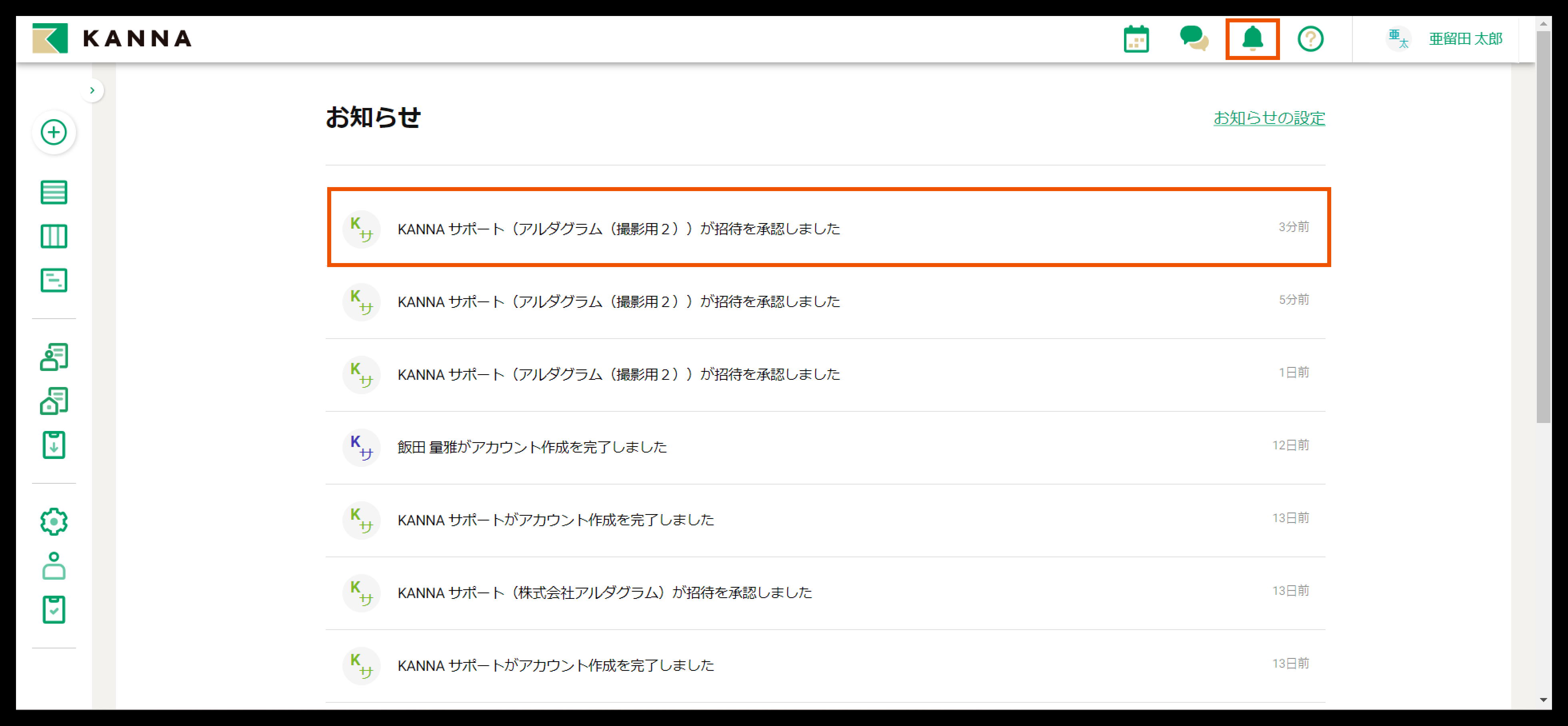Open the list view sidebar icon
This screenshot has width=1568, height=726.
[54, 192]
